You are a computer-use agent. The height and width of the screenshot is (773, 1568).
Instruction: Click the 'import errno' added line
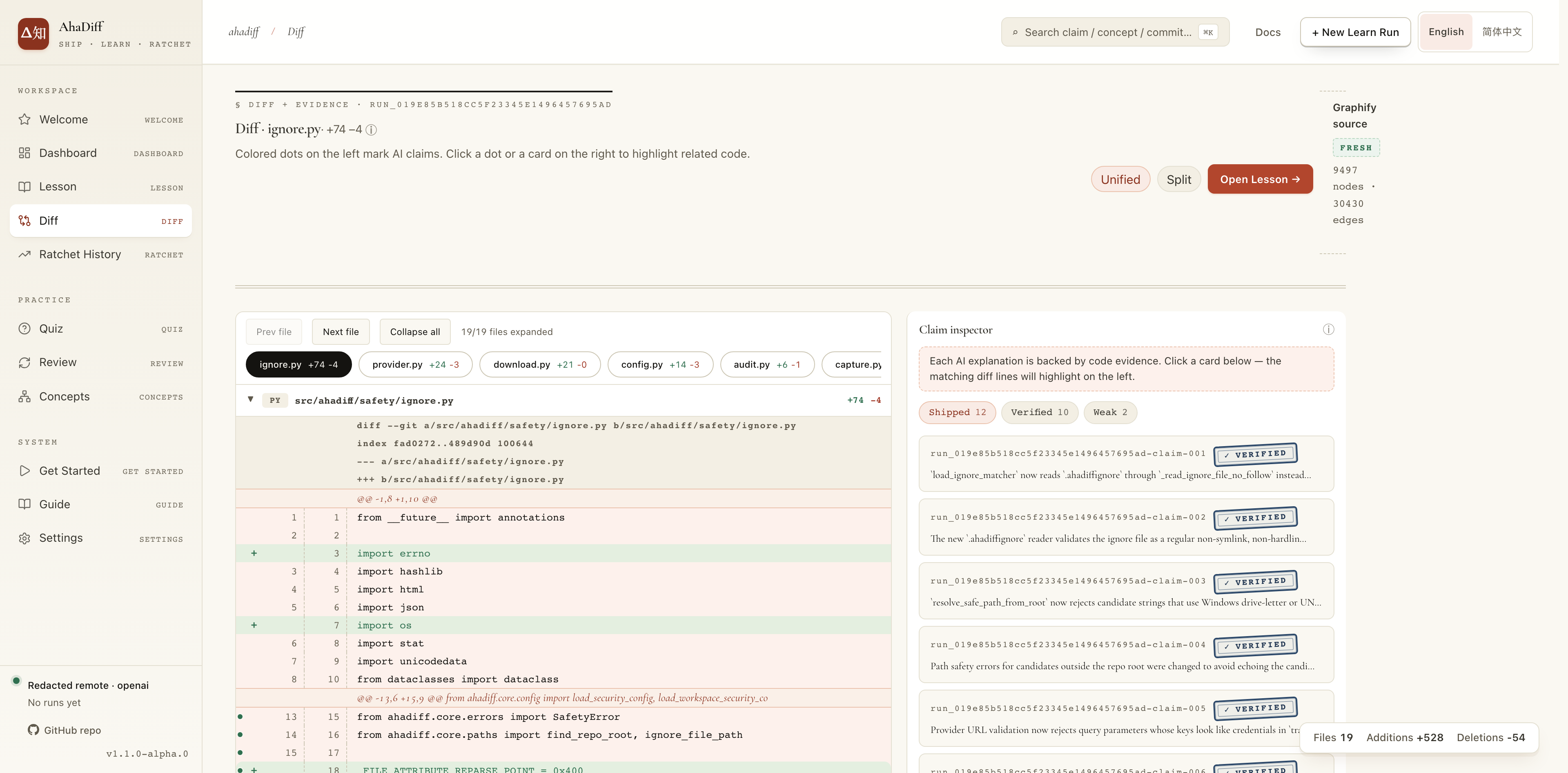pos(563,553)
